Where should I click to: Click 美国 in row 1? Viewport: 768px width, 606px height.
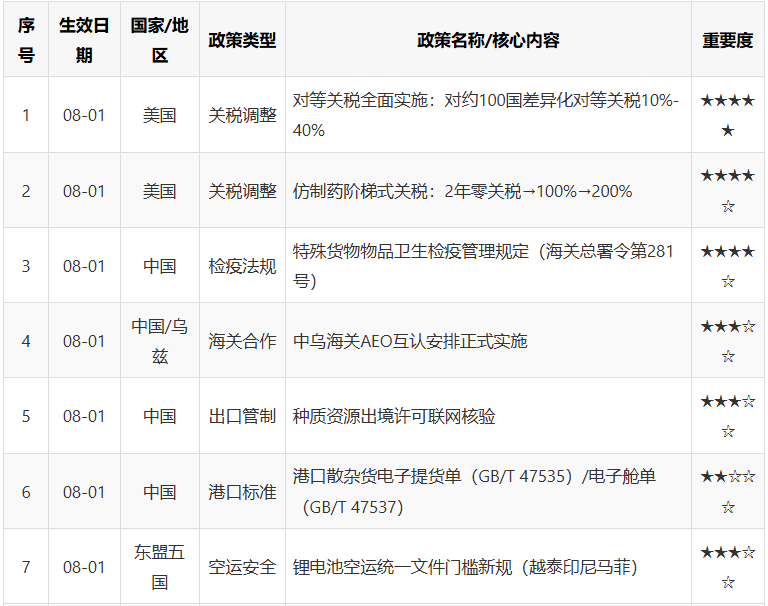pos(160,115)
